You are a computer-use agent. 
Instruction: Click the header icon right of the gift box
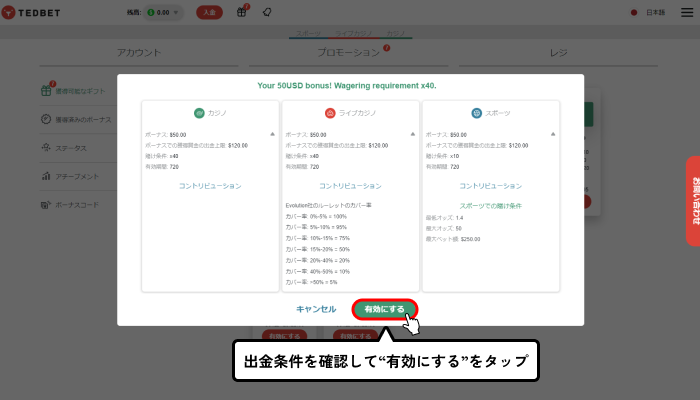(x=267, y=12)
